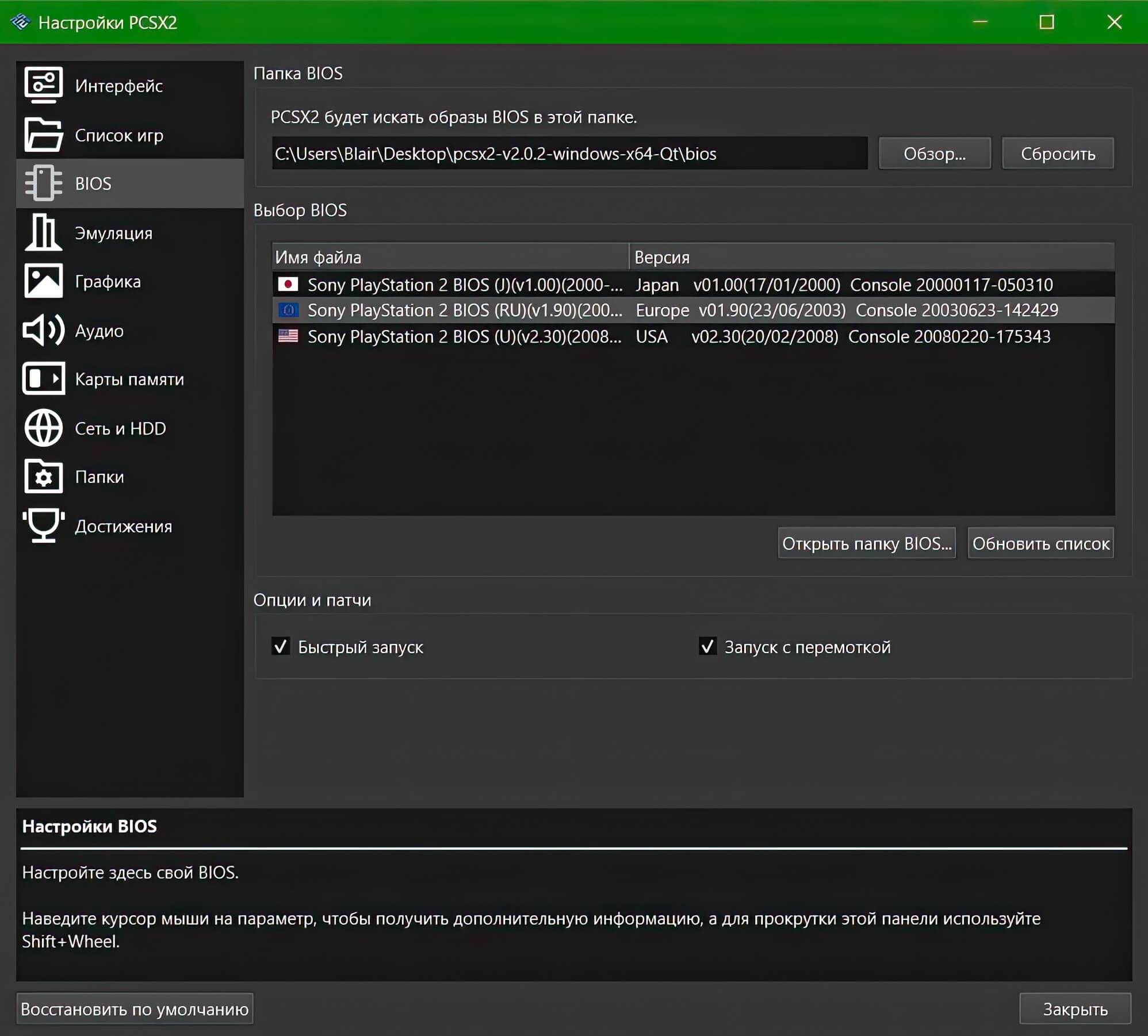Viewport: 1148px width, 1036px height.
Task: Click the Japan flag icon in BIOS list
Action: pyautogui.click(x=288, y=284)
